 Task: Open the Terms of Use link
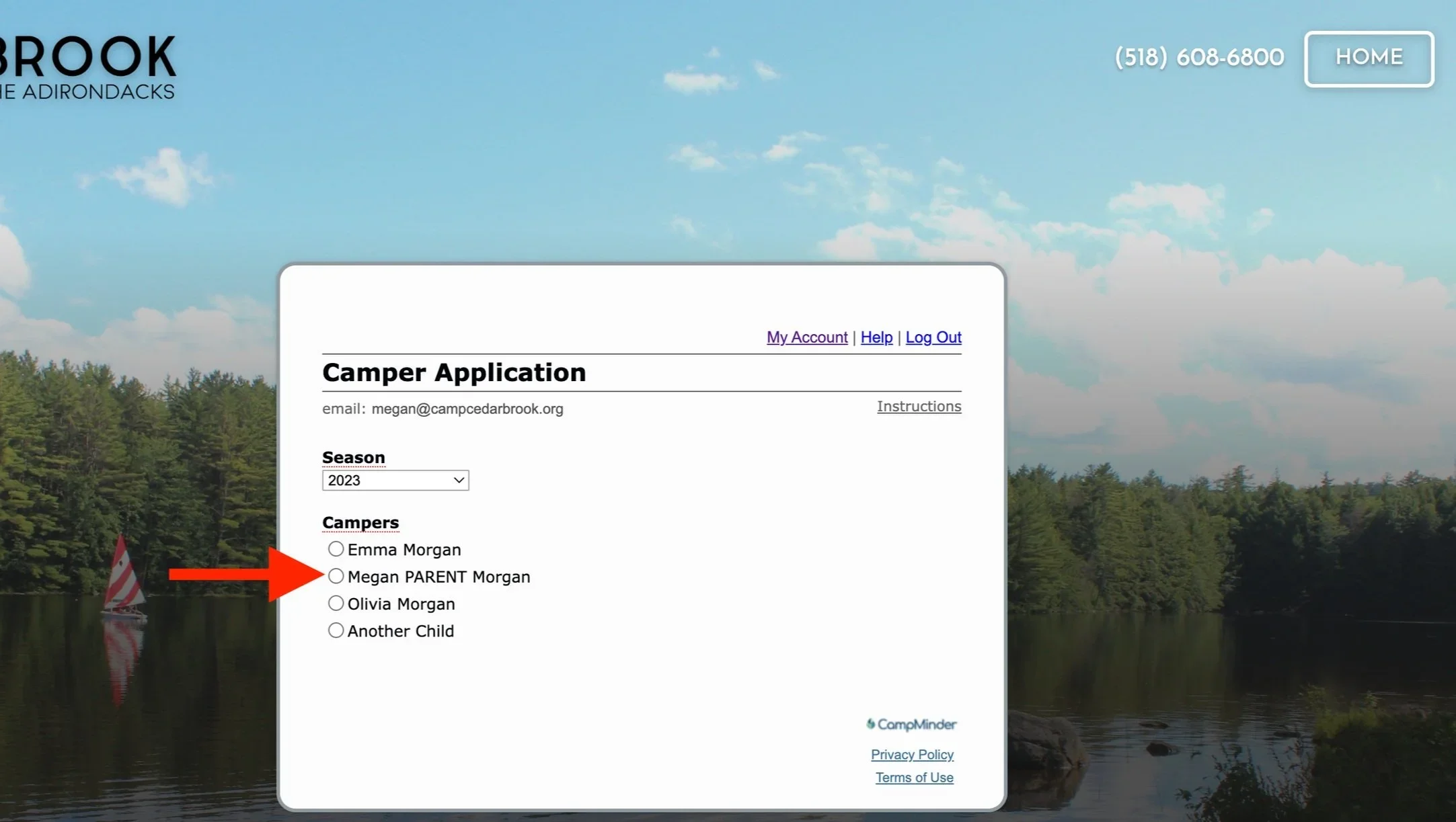point(914,778)
